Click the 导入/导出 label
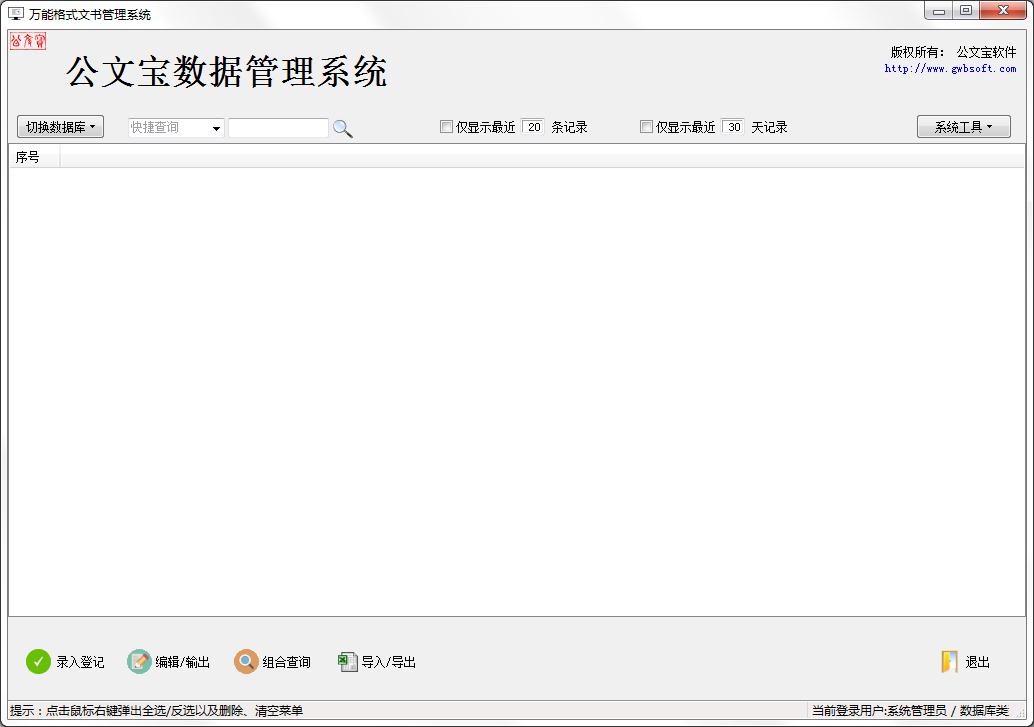 click(x=388, y=662)
